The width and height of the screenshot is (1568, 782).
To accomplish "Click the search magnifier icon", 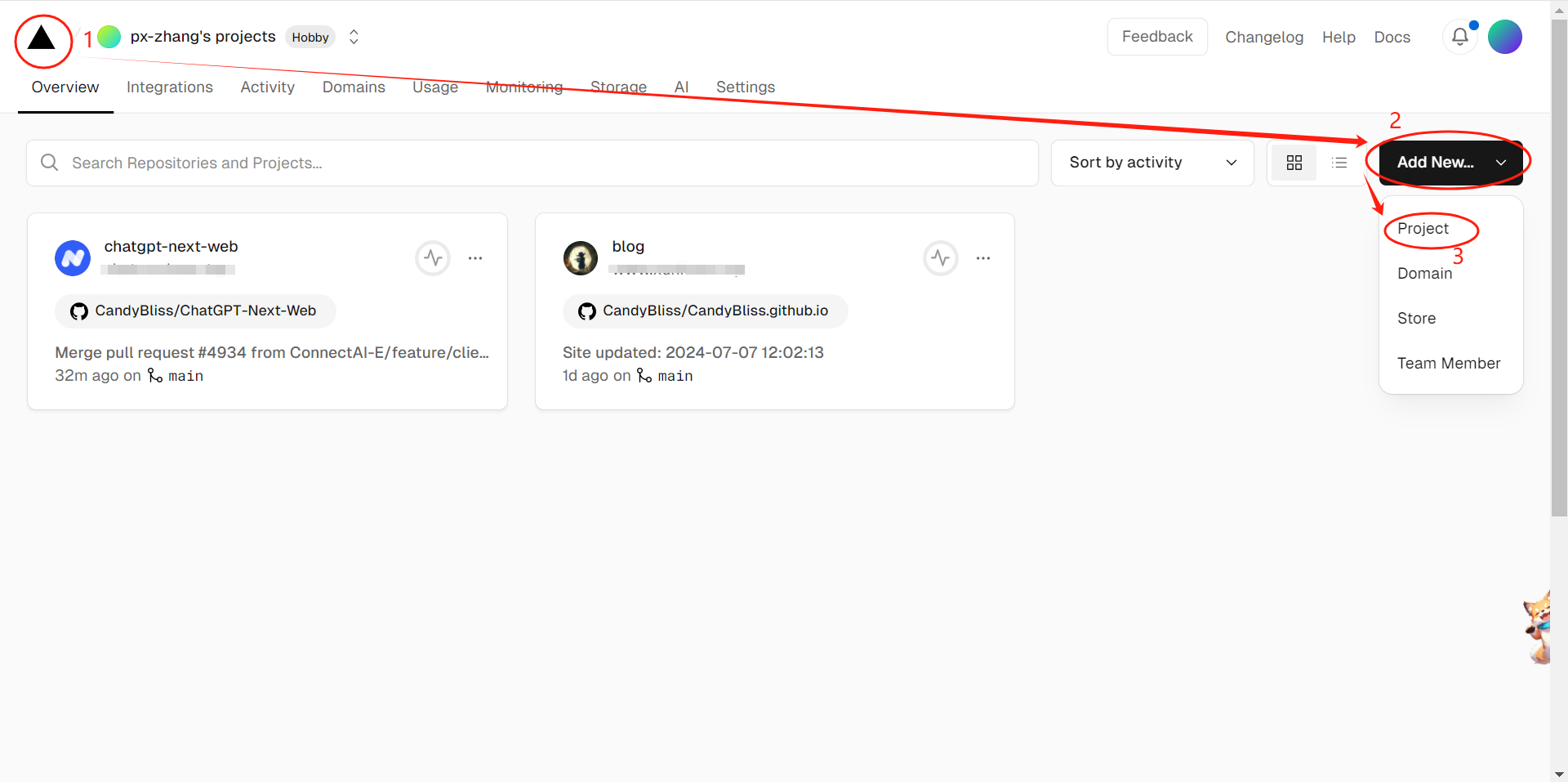I will (x=50, y=163).
